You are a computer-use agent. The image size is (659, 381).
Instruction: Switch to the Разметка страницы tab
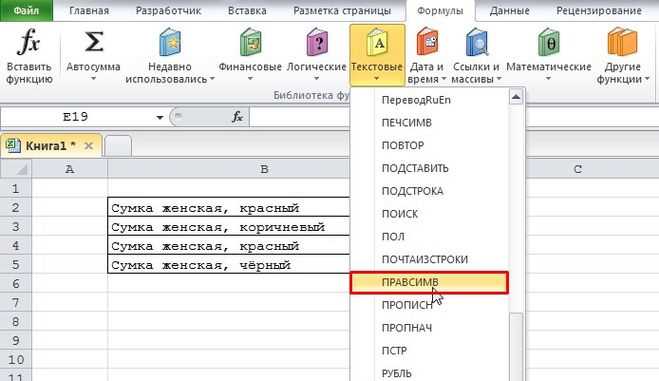342,11
